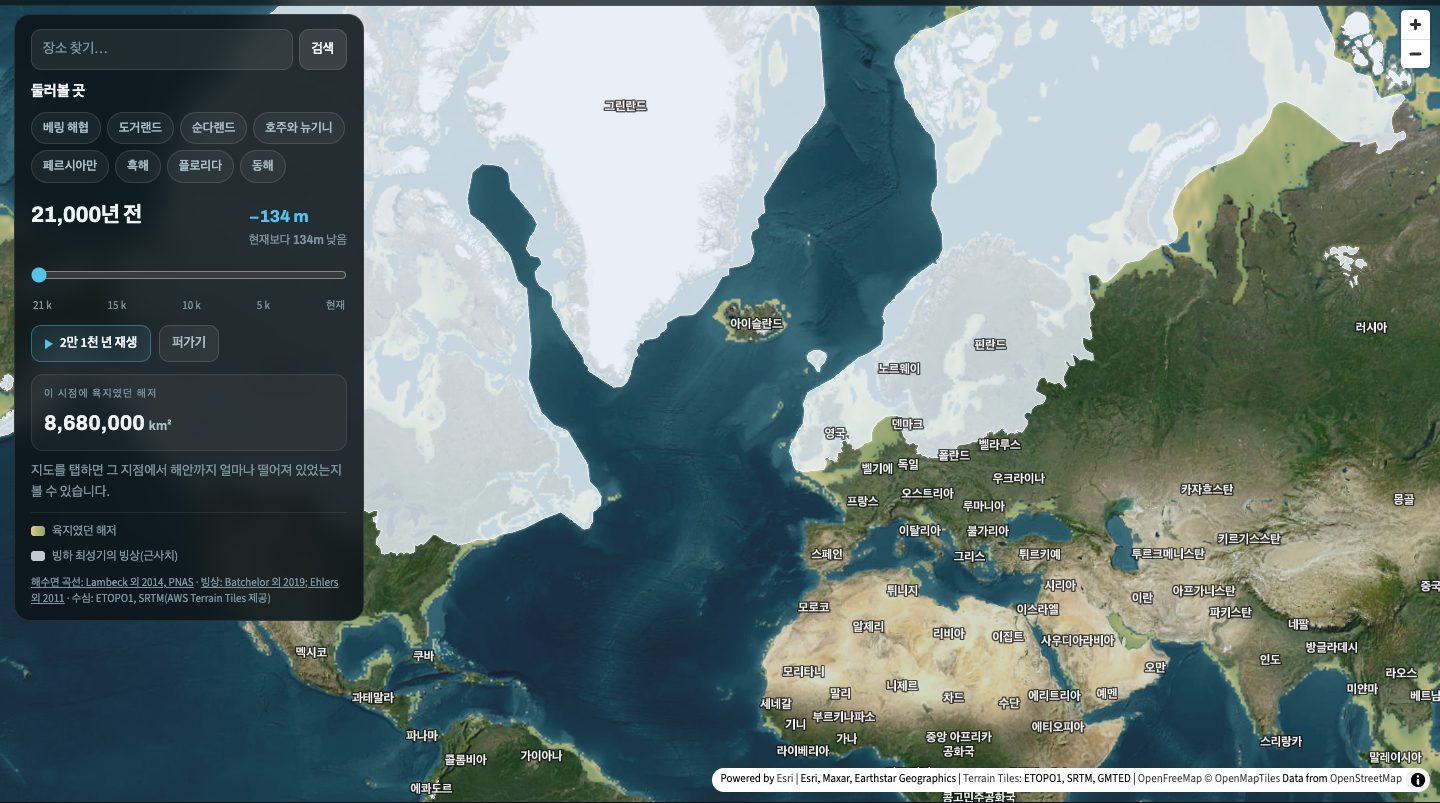Toggle the map attribution info icon
1440x803 pixels.
click(1418, 779)
